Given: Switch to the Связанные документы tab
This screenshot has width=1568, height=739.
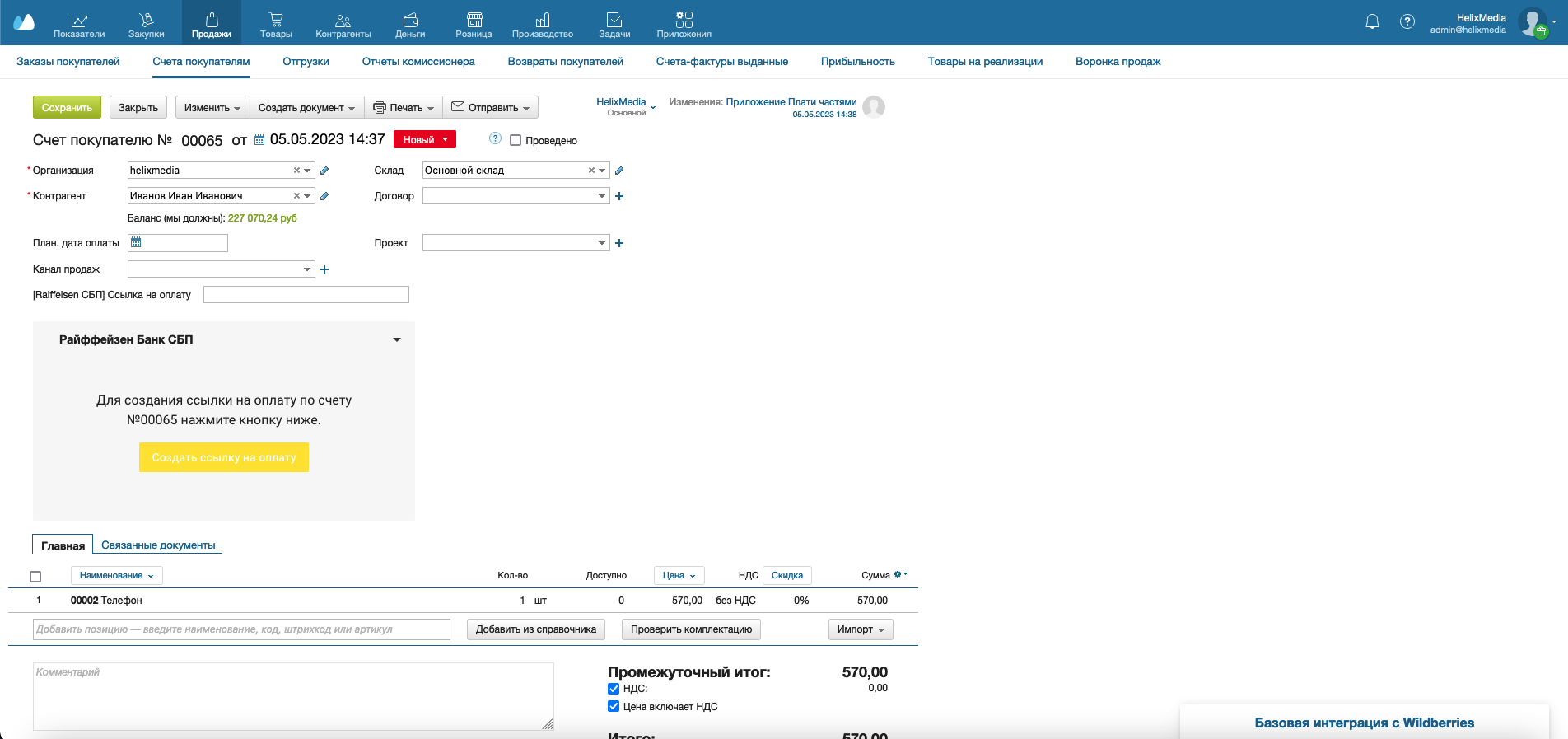Looking at the screenshot, I should point(158,545).
